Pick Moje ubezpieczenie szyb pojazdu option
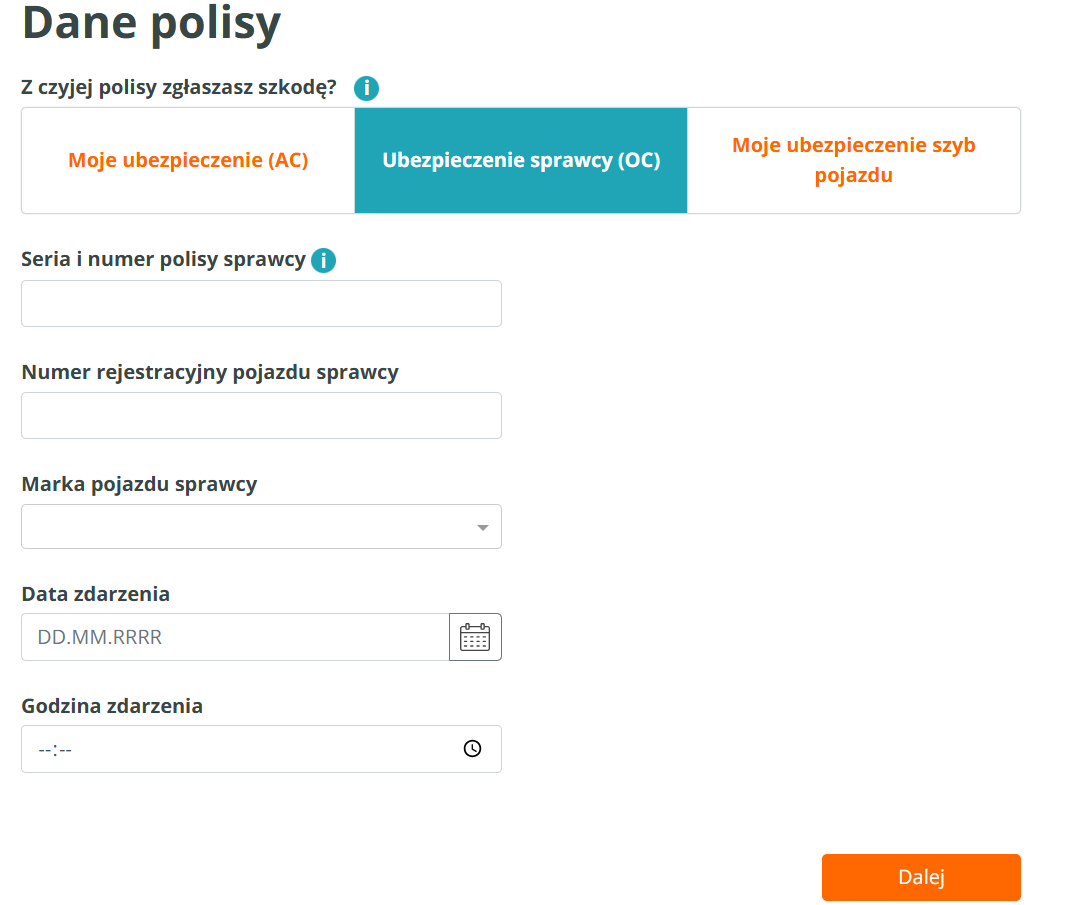Image resolution: width=1065 pixels, height=905 pixels. click(x=853, y=160)
